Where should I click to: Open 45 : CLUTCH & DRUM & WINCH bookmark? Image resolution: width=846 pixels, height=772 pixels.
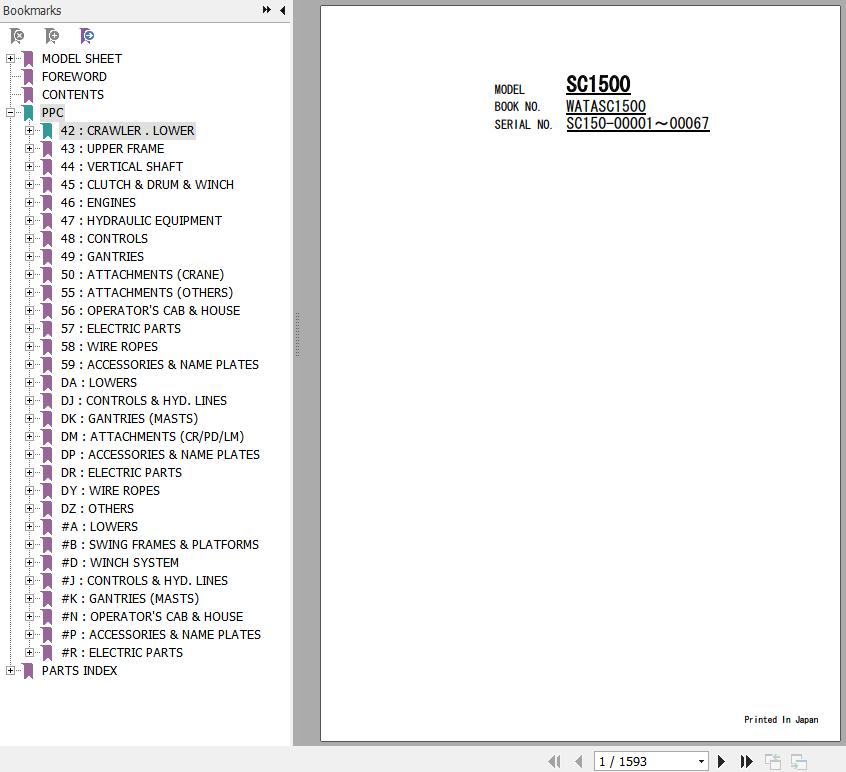[x=147, y=185]
